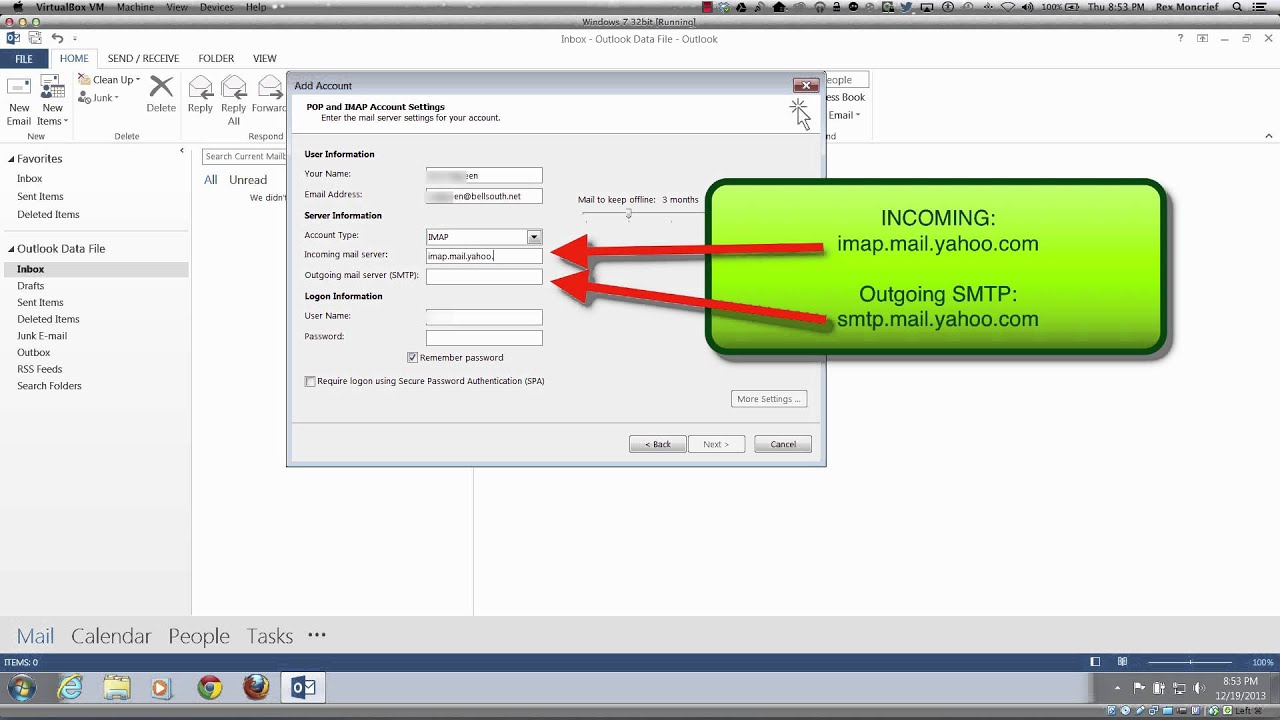Click the Help question mark in Outlook

click(1180, 39)
